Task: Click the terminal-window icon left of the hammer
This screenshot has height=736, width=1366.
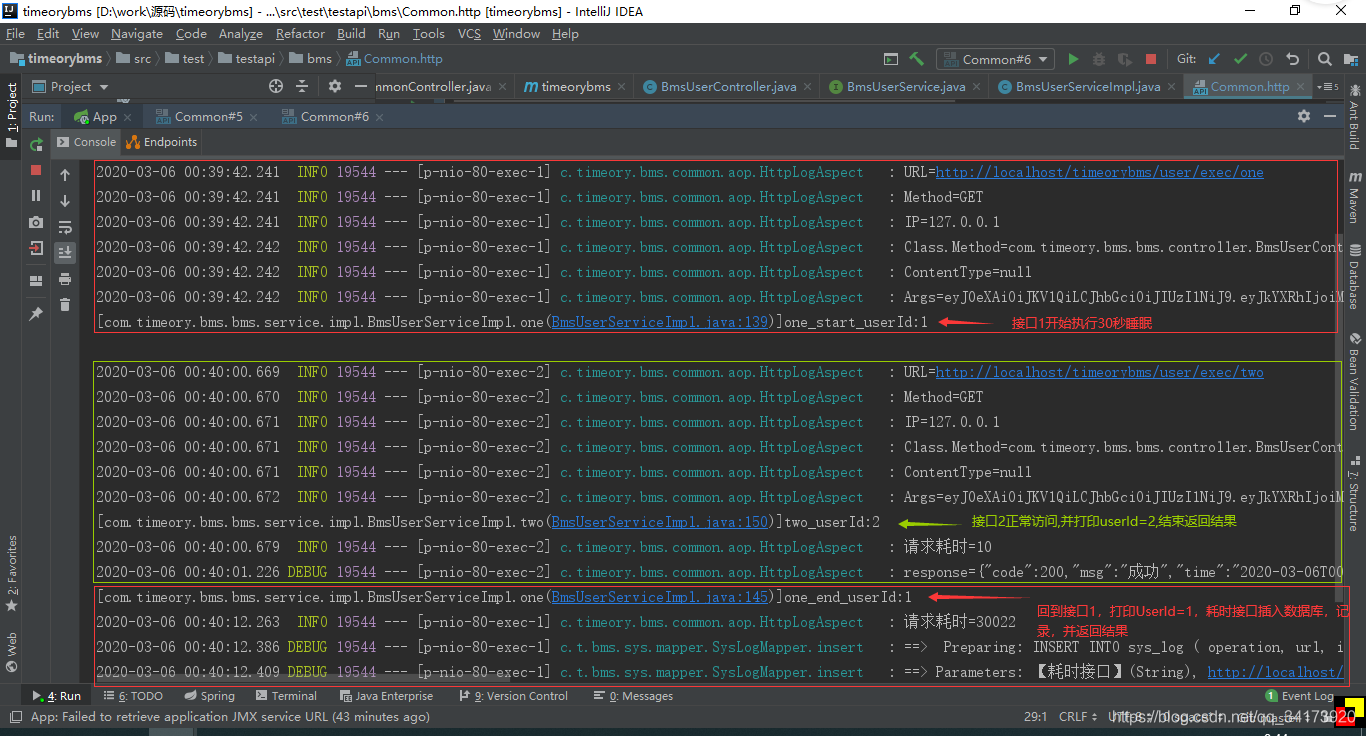Action: [891, 59]
